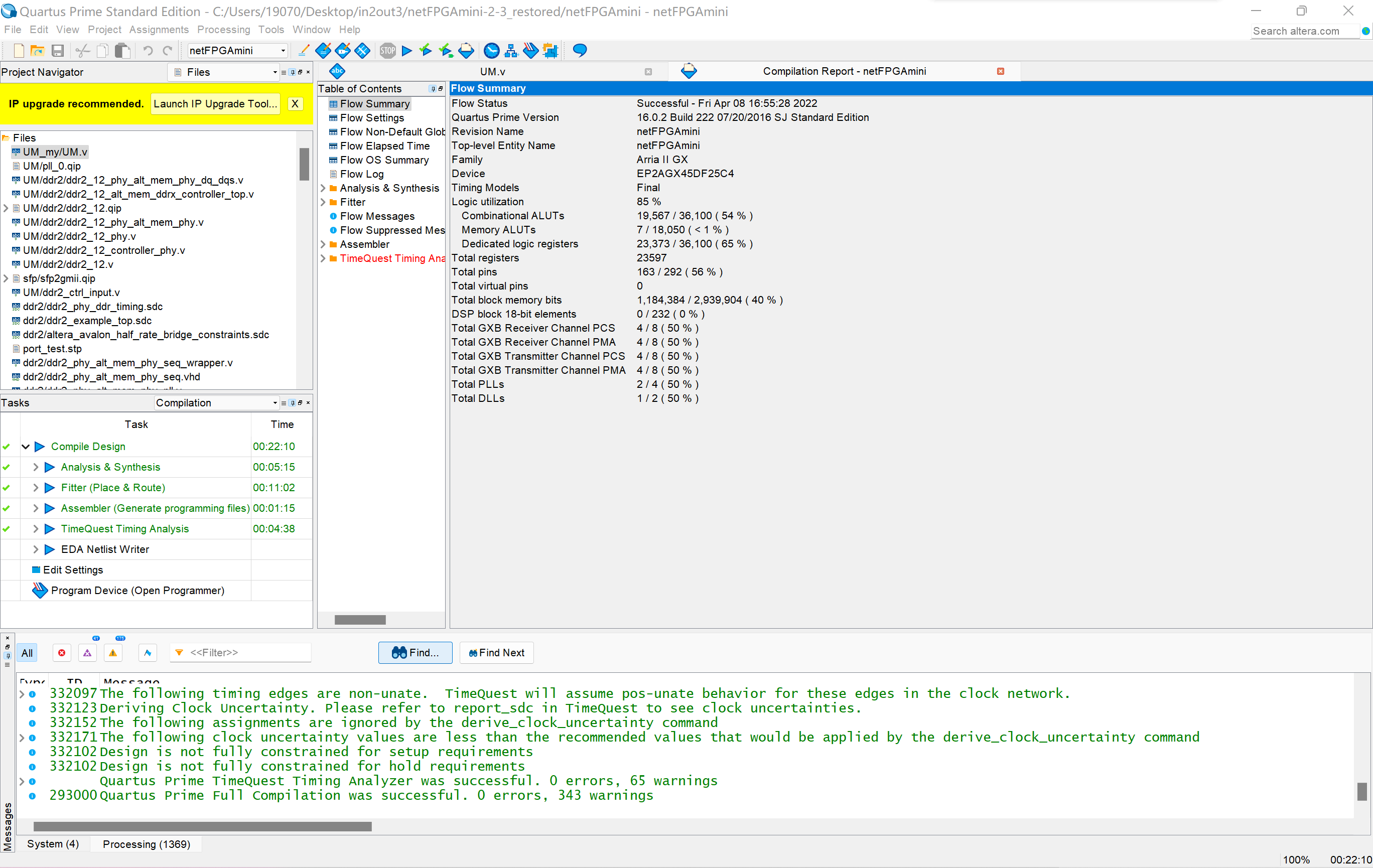1373x868 pixels.
Task: Switch to the Processing (1369) messages tab
Action: [147, 844]
